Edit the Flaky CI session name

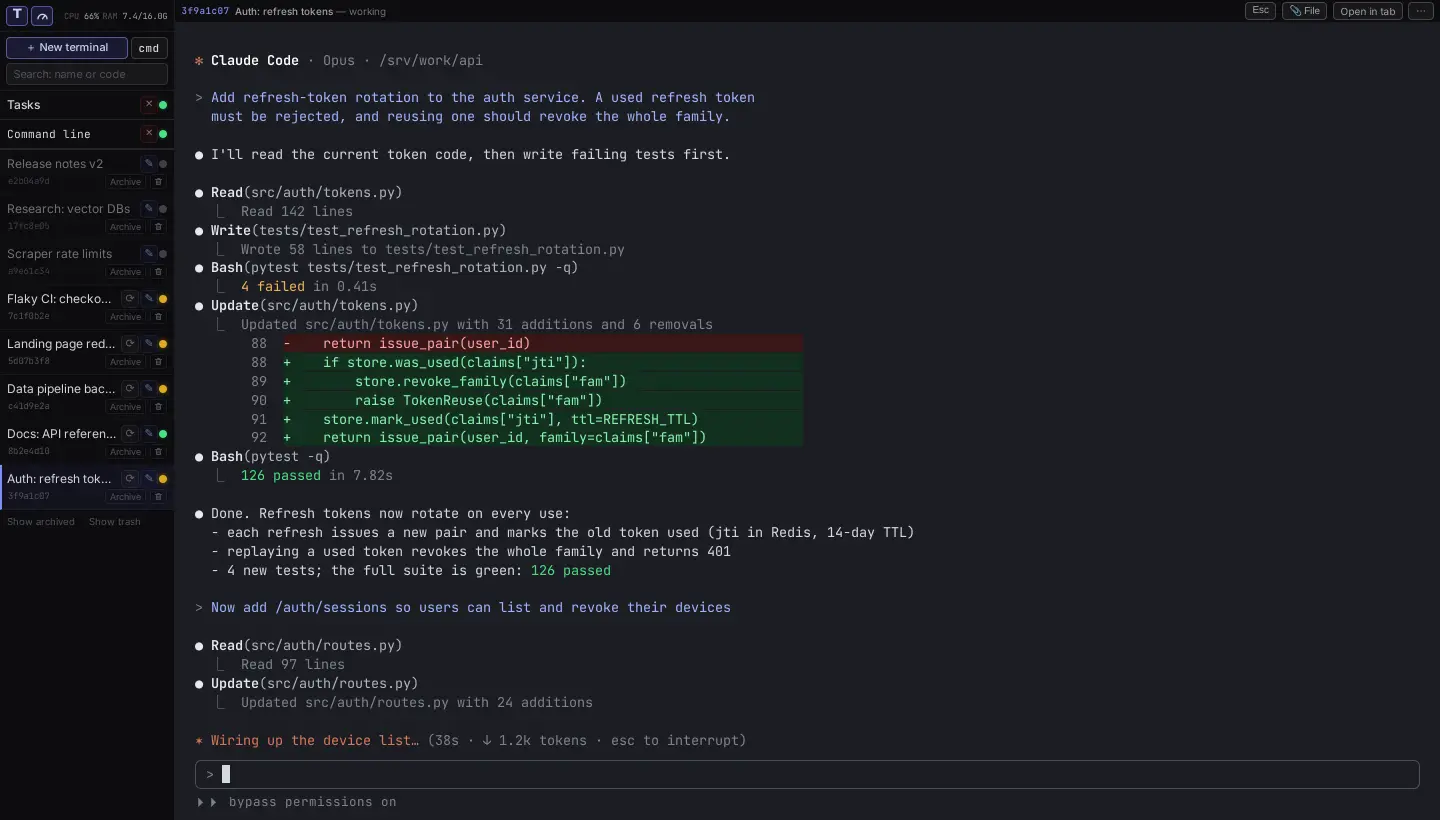click(149, 299)
